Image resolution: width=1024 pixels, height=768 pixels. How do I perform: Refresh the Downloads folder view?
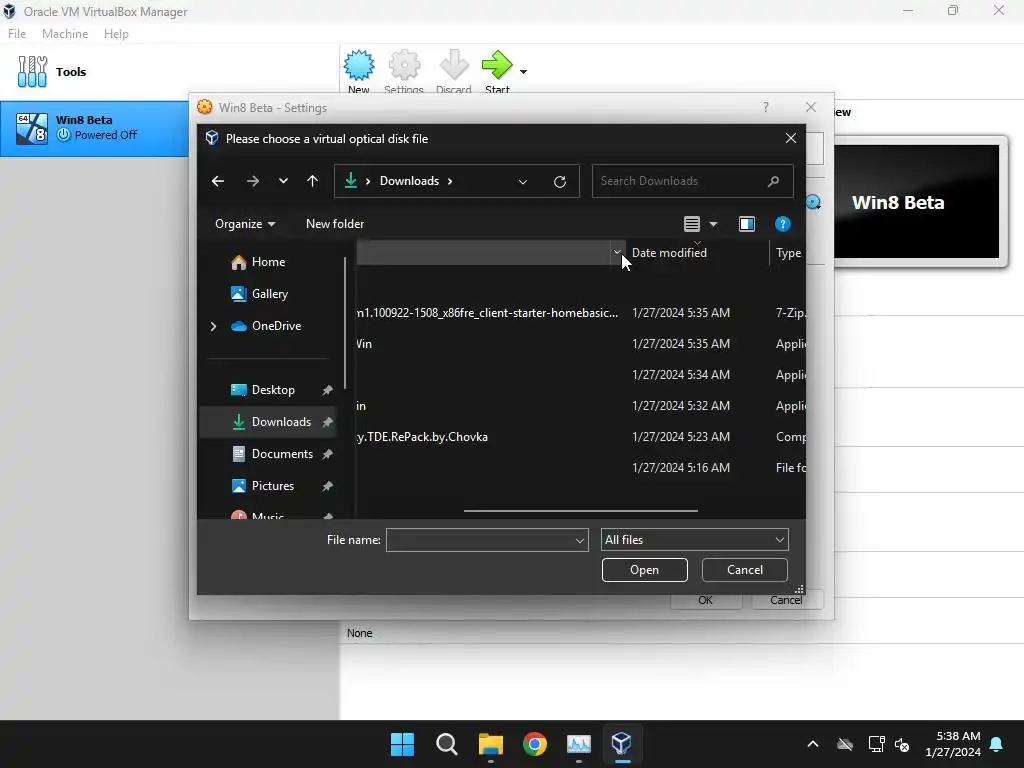coord(560,182)
